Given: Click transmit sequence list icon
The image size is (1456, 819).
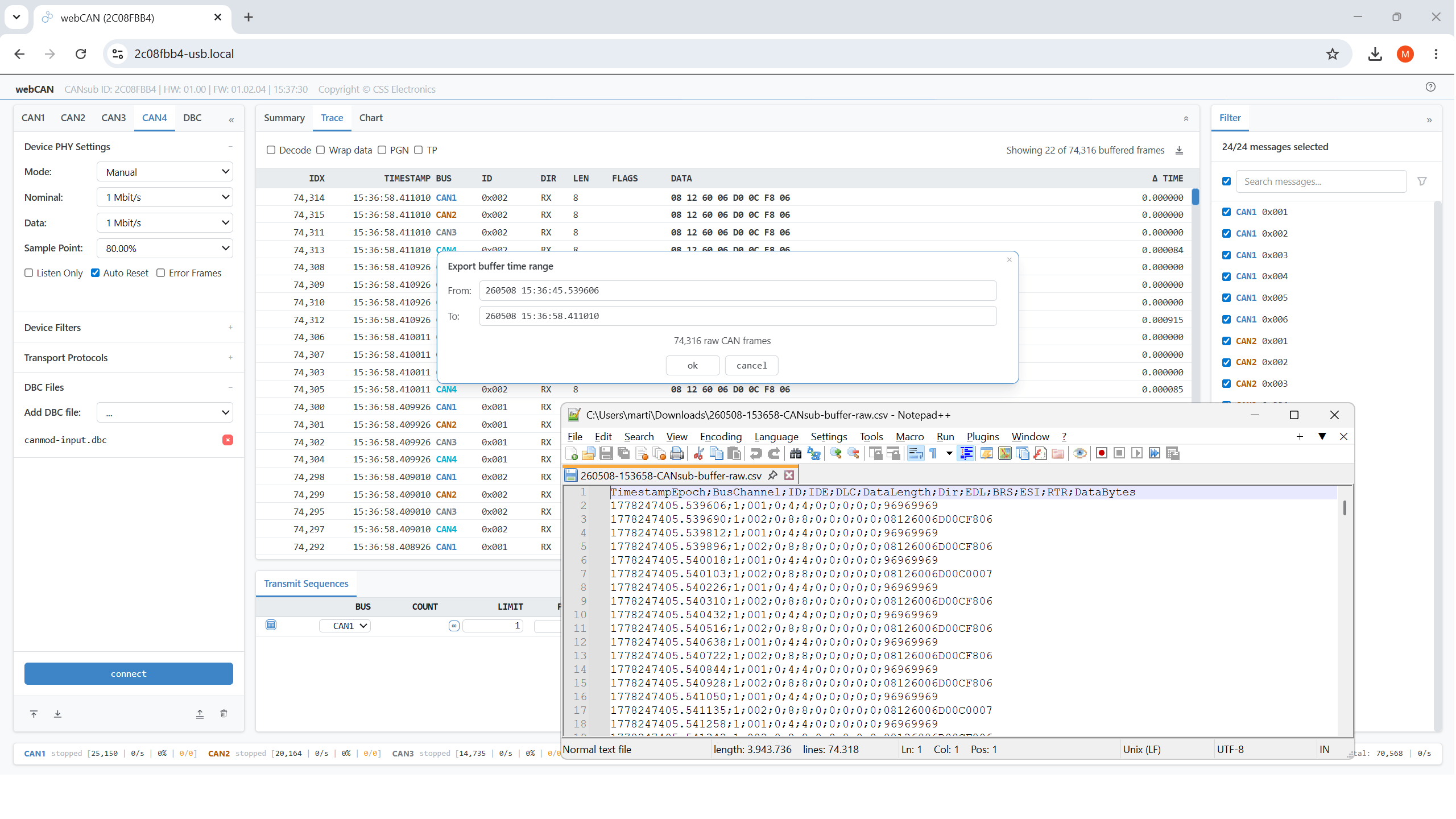Looking at the screenshot, I should tap(271, 625).
